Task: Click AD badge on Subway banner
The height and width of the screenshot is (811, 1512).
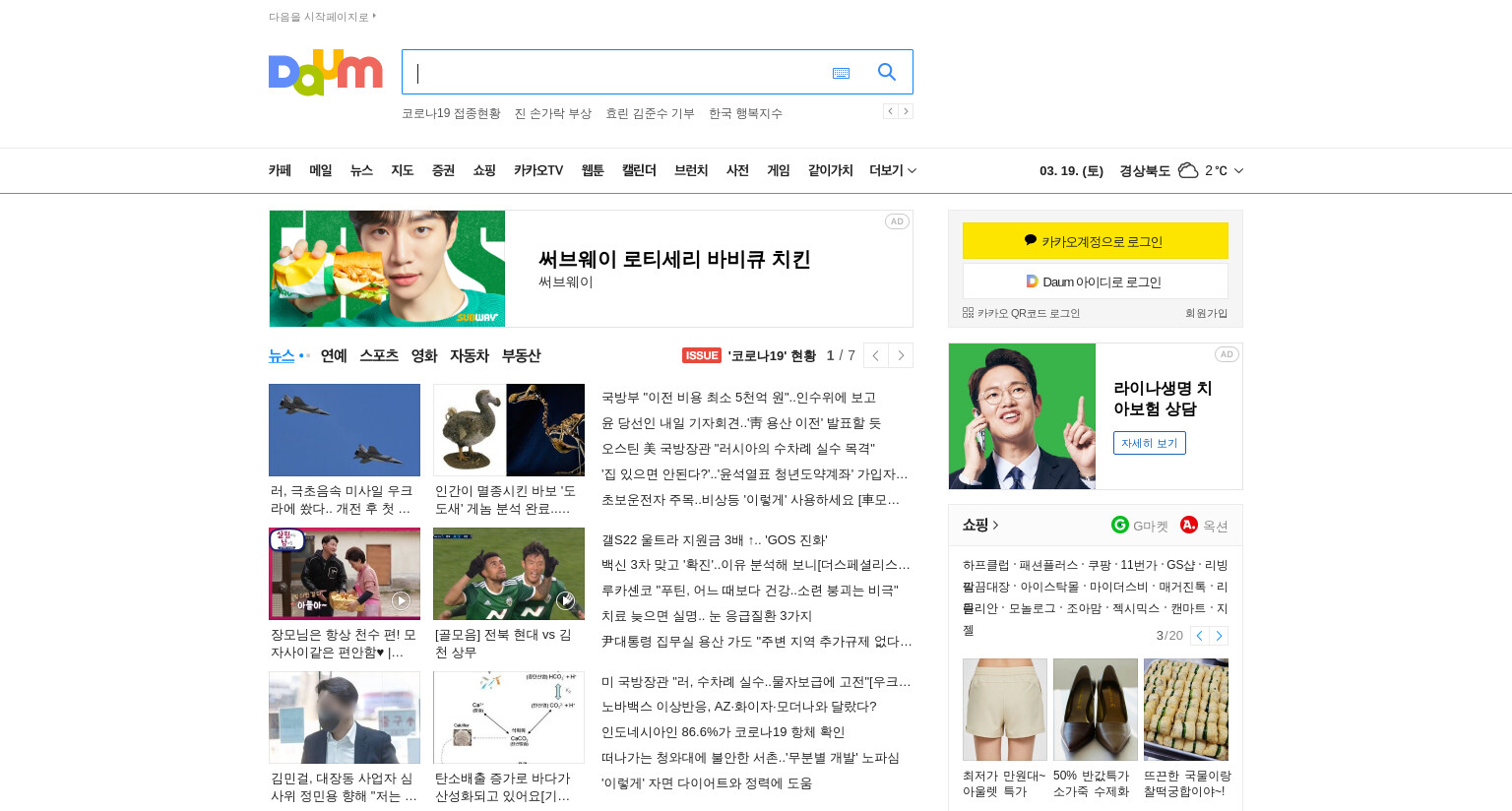Action: tap(897, 221)
